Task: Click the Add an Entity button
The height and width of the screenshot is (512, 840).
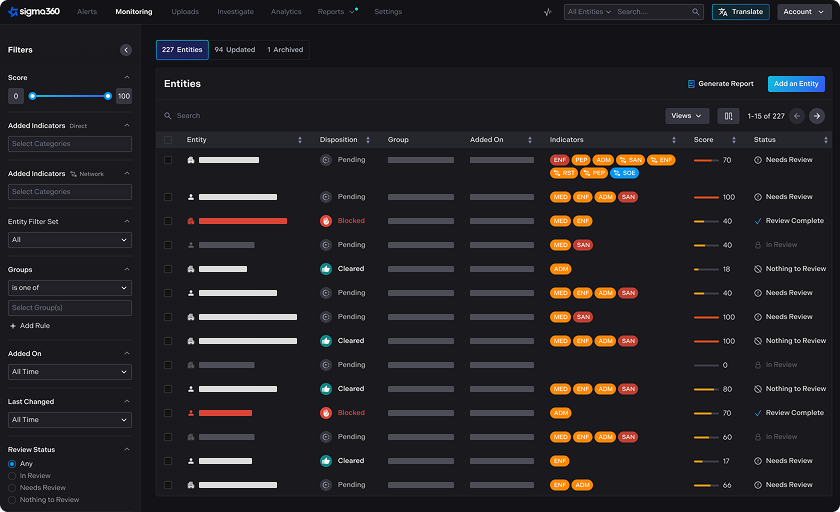Action: (796, 84)
